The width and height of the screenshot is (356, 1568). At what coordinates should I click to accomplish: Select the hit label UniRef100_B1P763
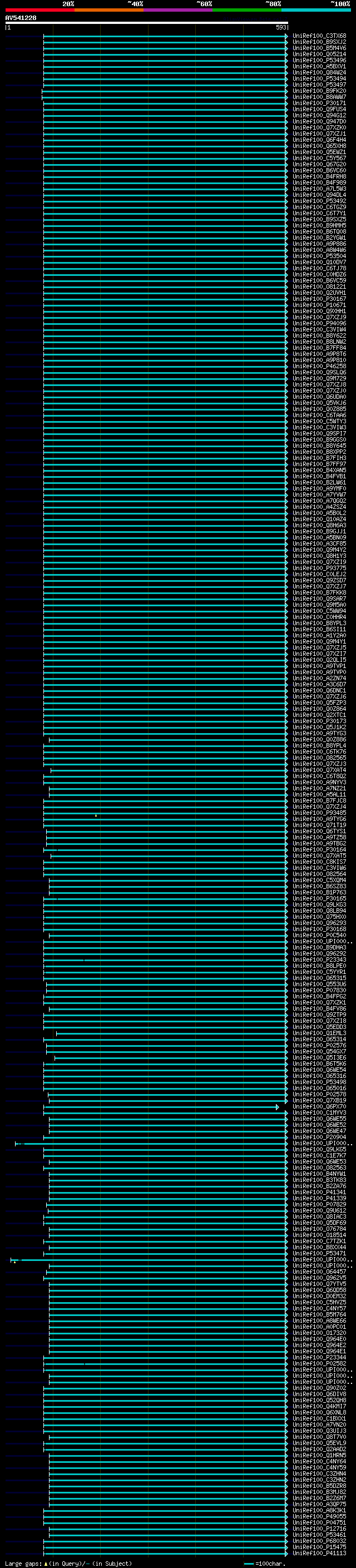319,892
